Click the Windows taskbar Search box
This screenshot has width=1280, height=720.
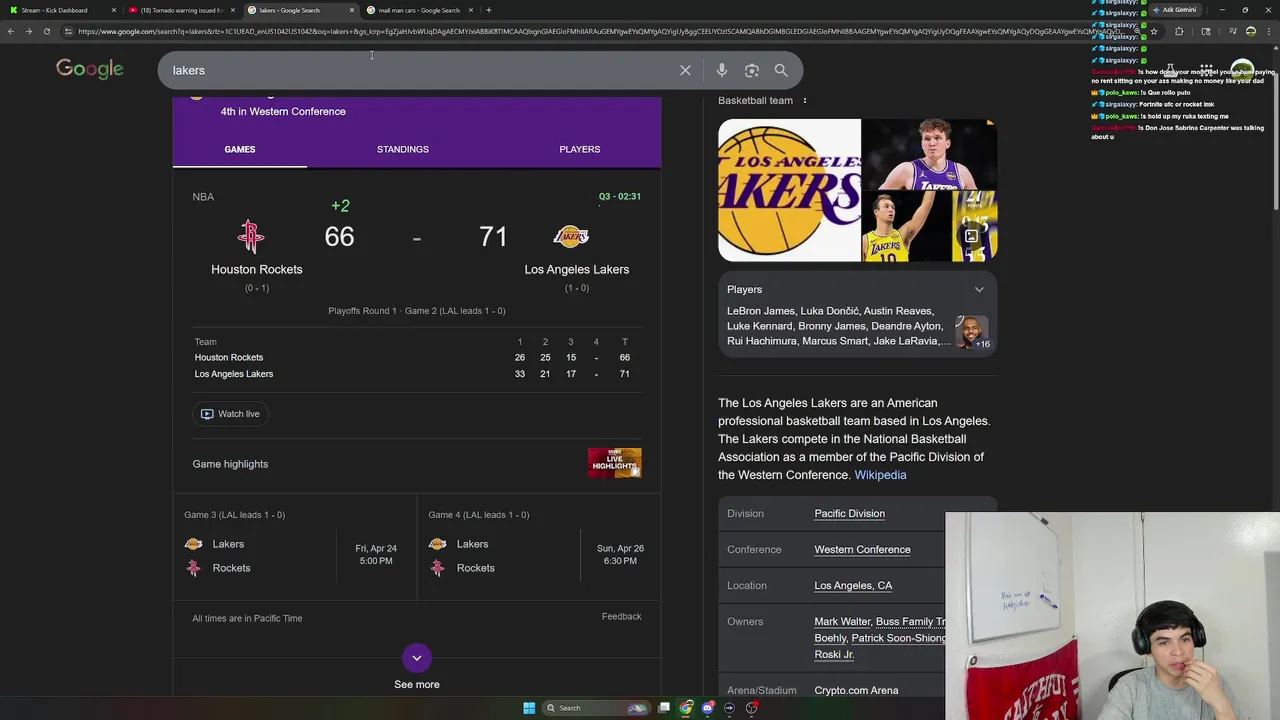point(594,708)
